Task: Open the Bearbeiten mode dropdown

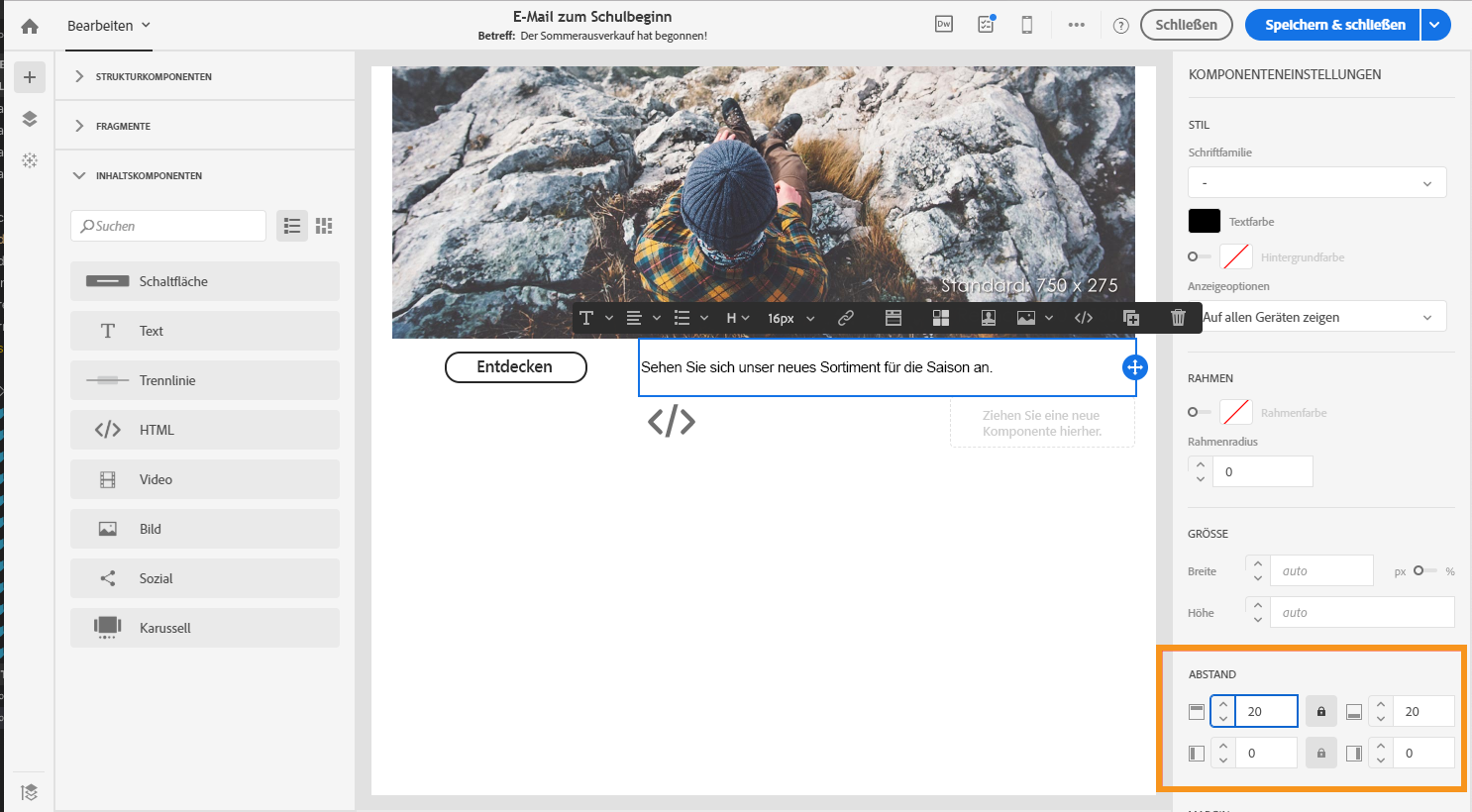Action: 109,26
